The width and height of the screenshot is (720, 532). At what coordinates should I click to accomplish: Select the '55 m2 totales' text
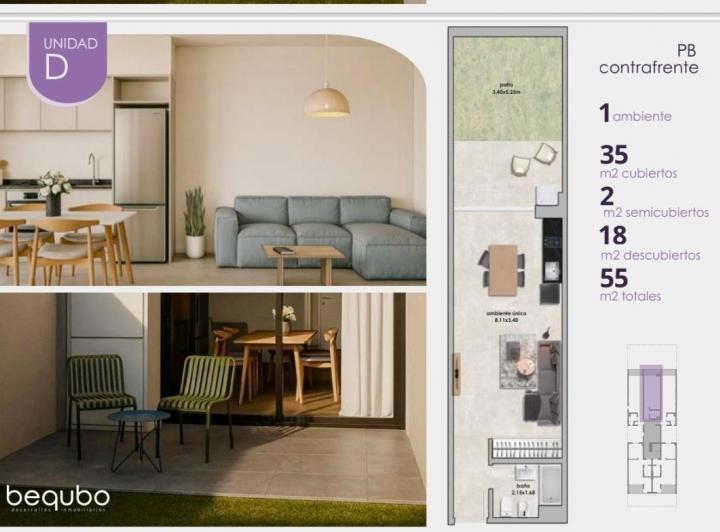[630, 285]
